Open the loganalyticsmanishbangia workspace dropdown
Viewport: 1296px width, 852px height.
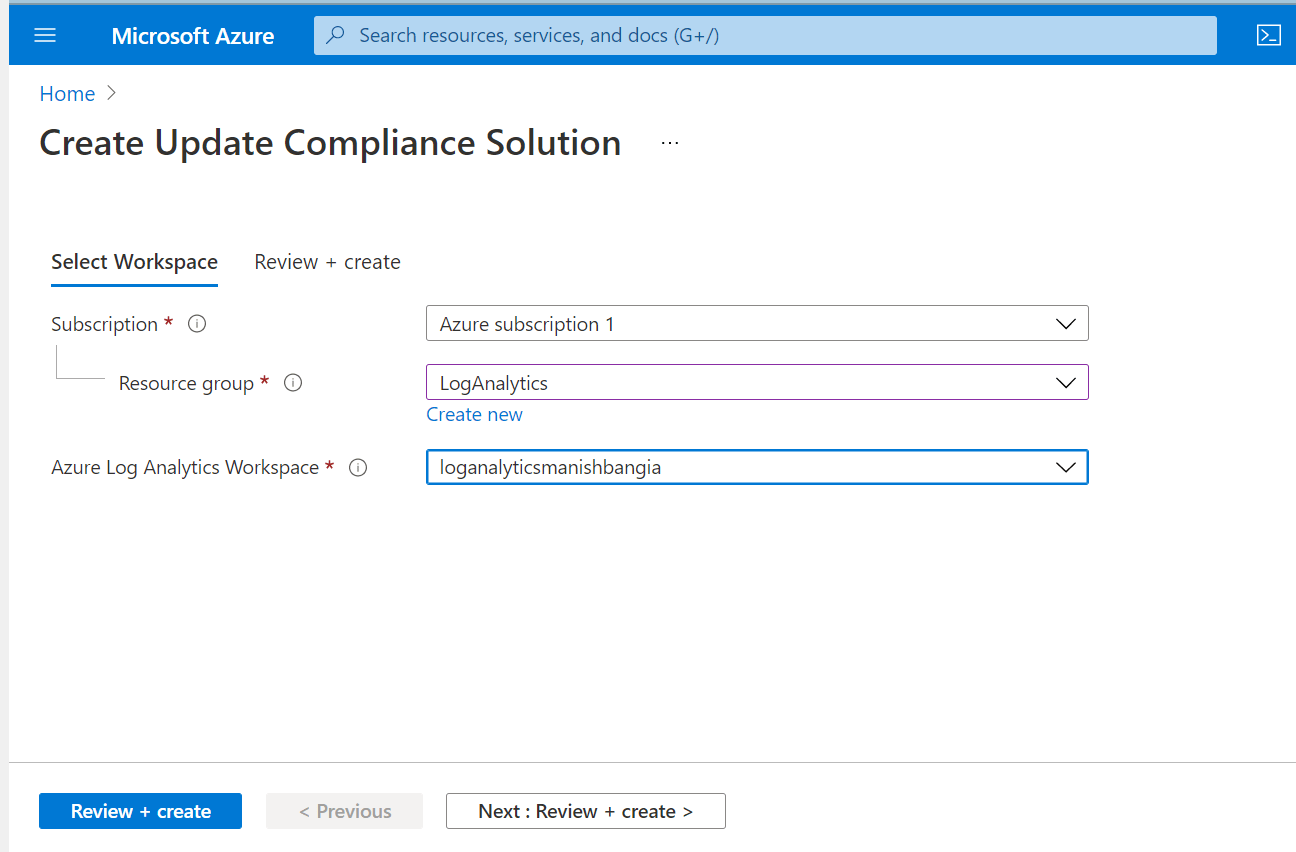click(x=1067, y=467)
